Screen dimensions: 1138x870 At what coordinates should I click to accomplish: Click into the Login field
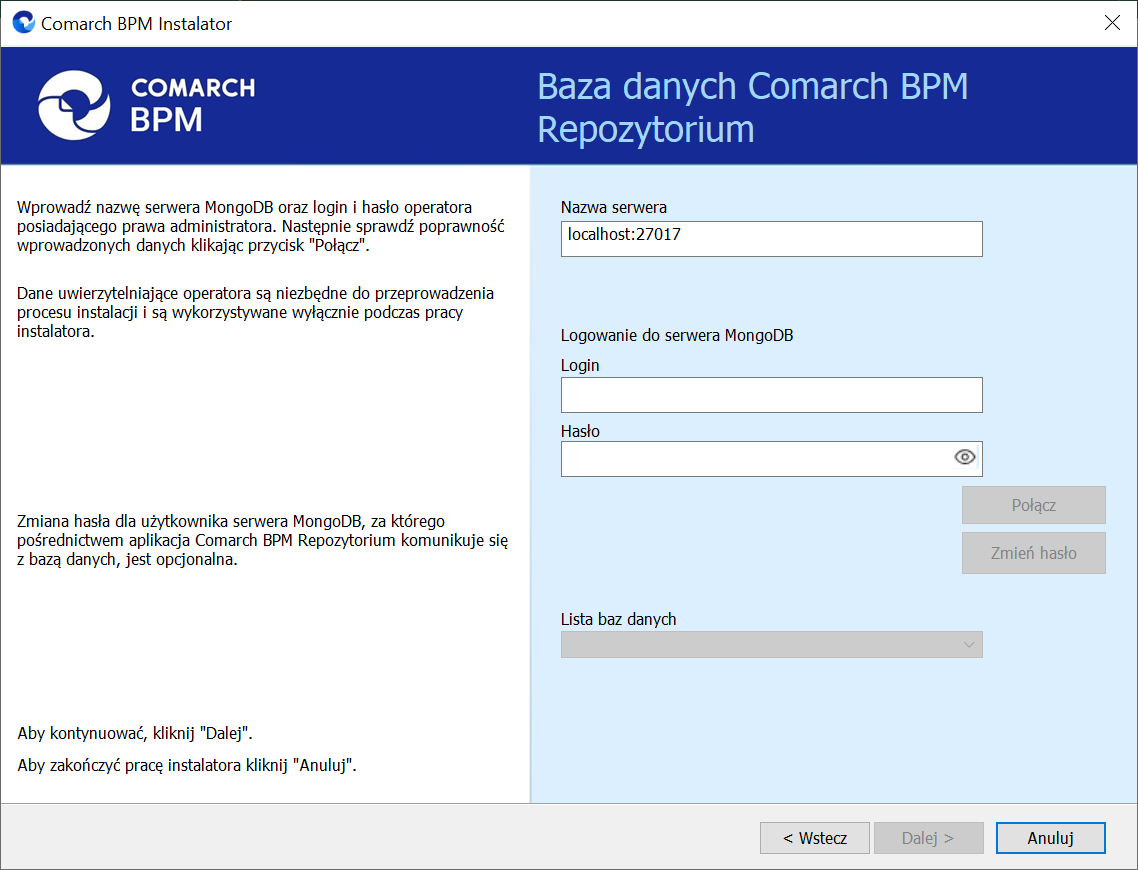771,395
